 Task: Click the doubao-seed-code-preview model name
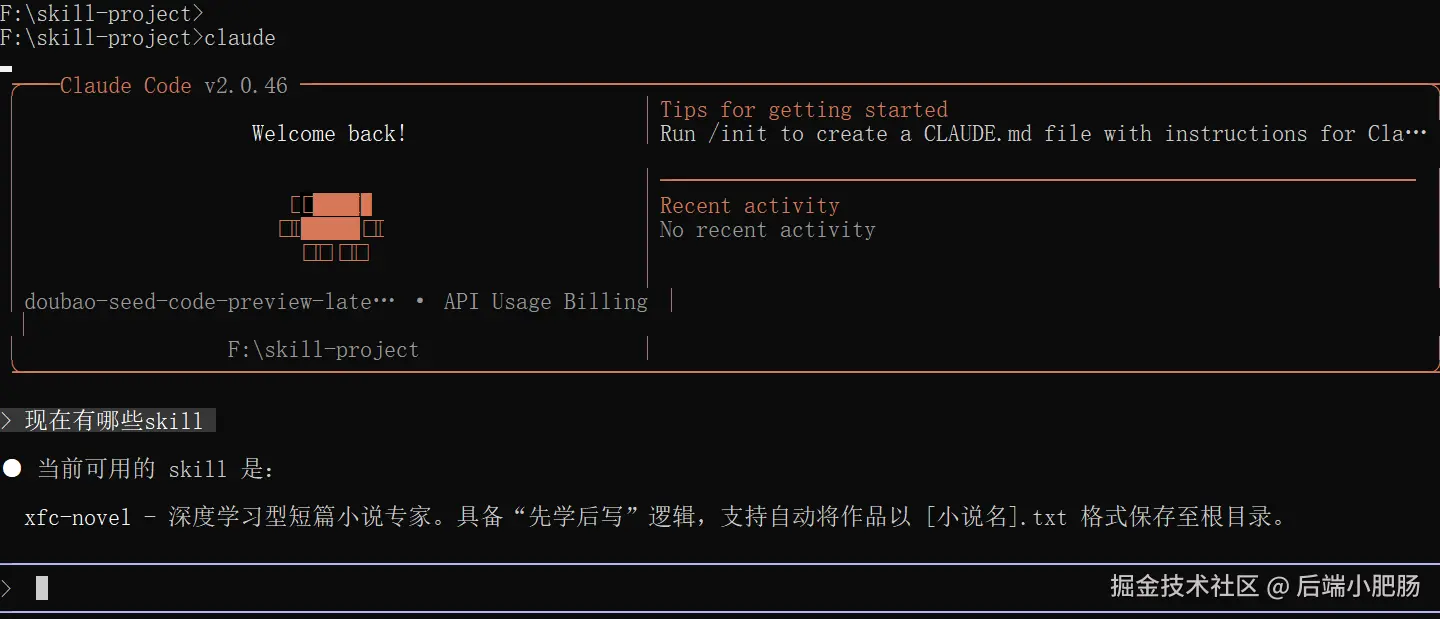click(x=209, y=302)
